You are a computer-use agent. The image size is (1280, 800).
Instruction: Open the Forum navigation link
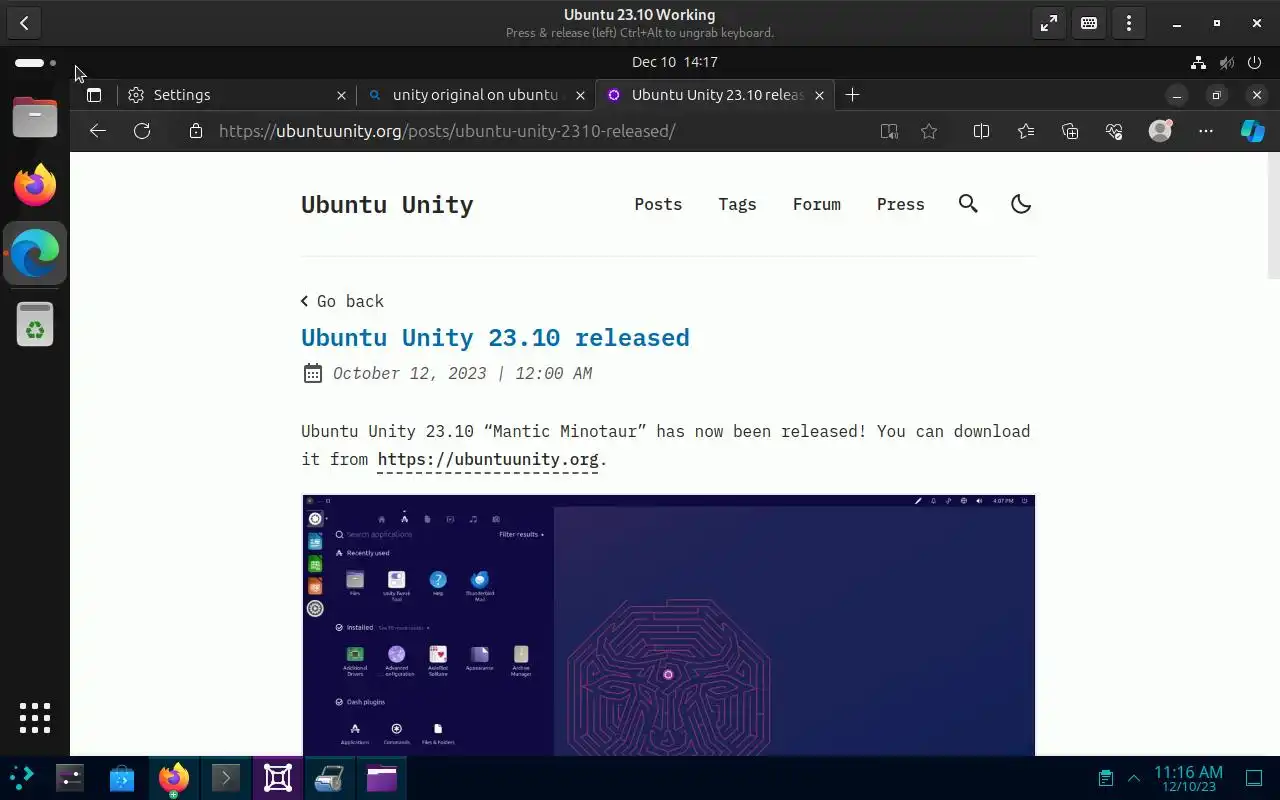[817, 204]
